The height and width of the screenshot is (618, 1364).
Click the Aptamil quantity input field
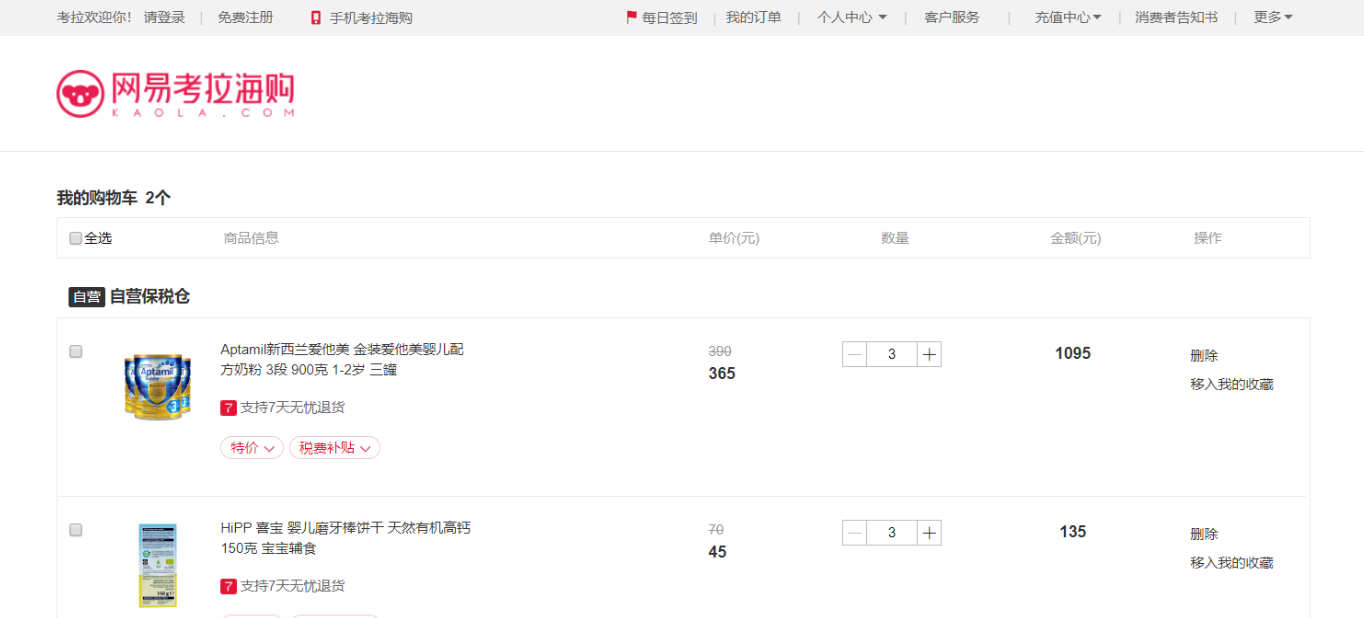[892, 354]
